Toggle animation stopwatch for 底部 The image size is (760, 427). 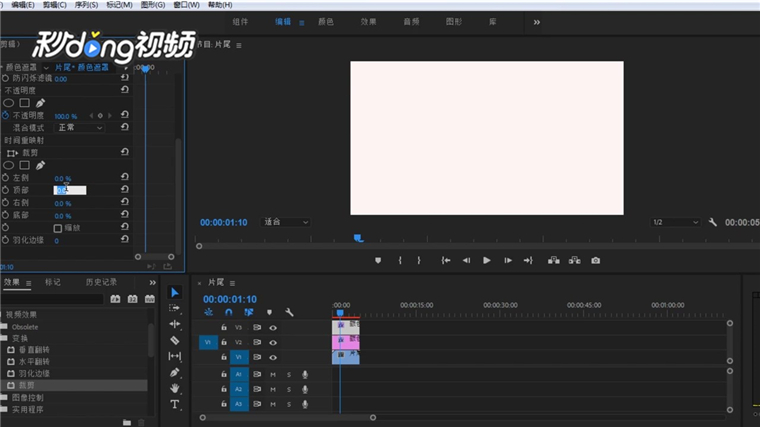pyautogui.click(x=5, y=215)
